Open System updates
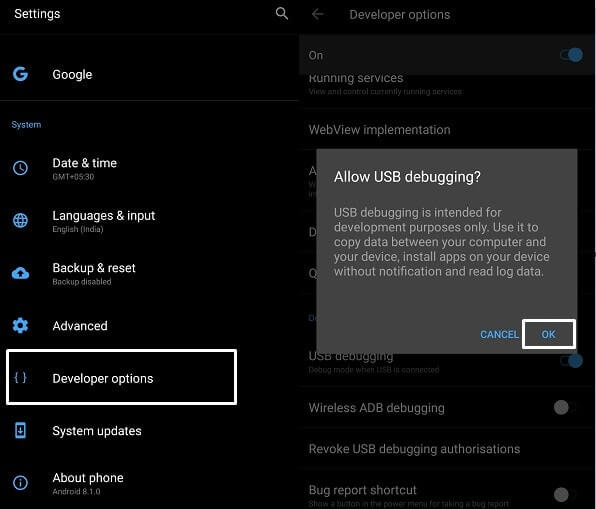596x509 pixels. [149, 431]
